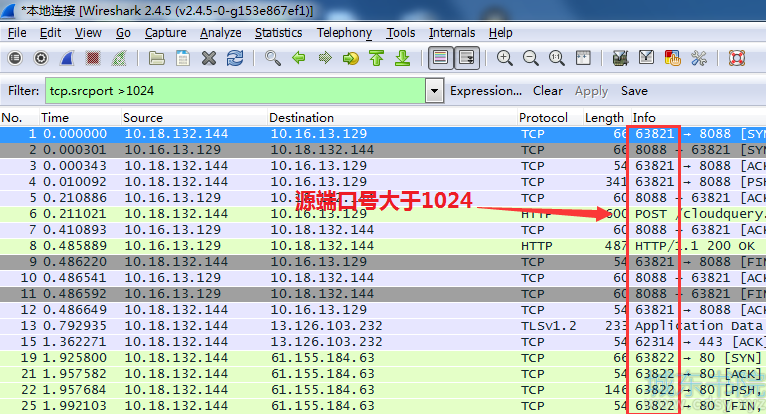Select packet at time 0.000301
Screen dimensions: 766x414
click(x=383, y=150)
